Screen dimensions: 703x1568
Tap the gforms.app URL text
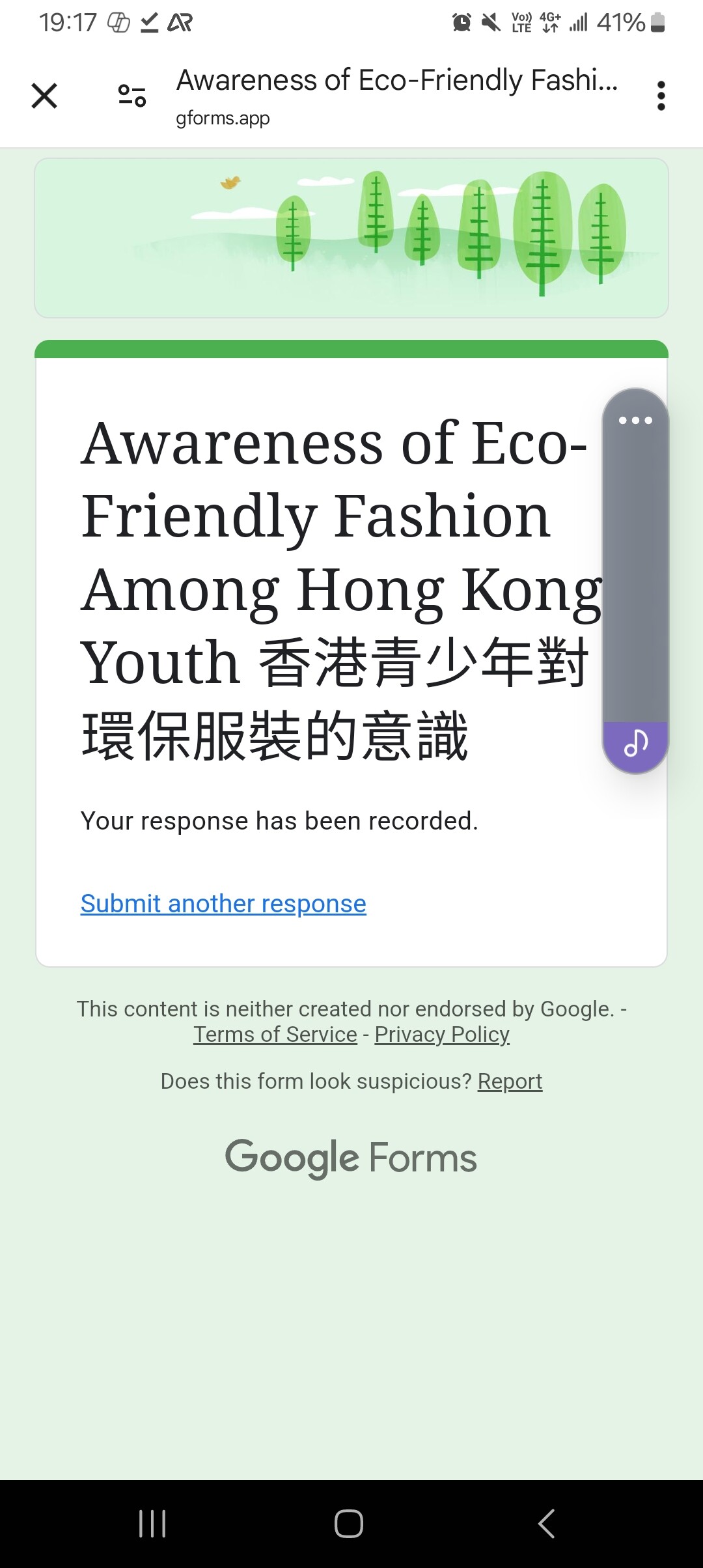[223, 119]
